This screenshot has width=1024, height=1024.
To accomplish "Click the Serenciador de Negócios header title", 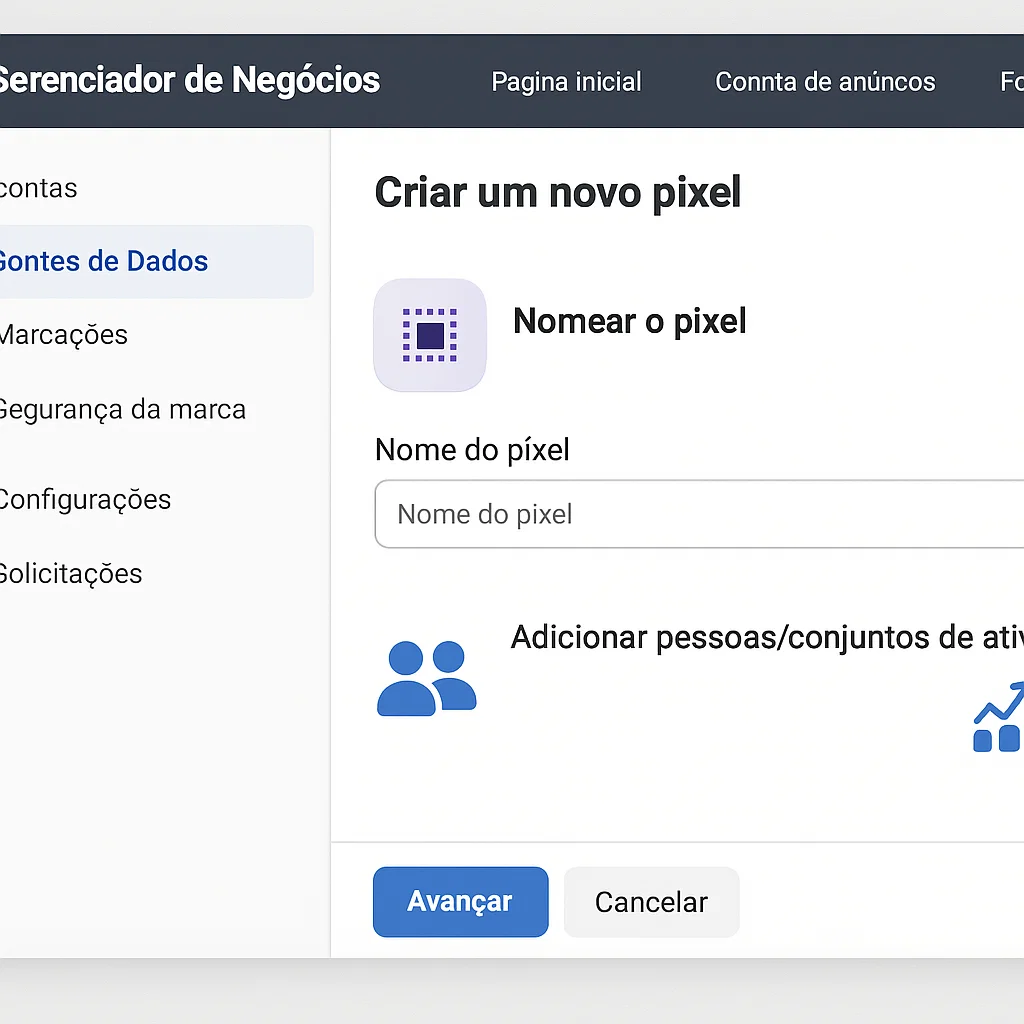I will pos(189,80).
